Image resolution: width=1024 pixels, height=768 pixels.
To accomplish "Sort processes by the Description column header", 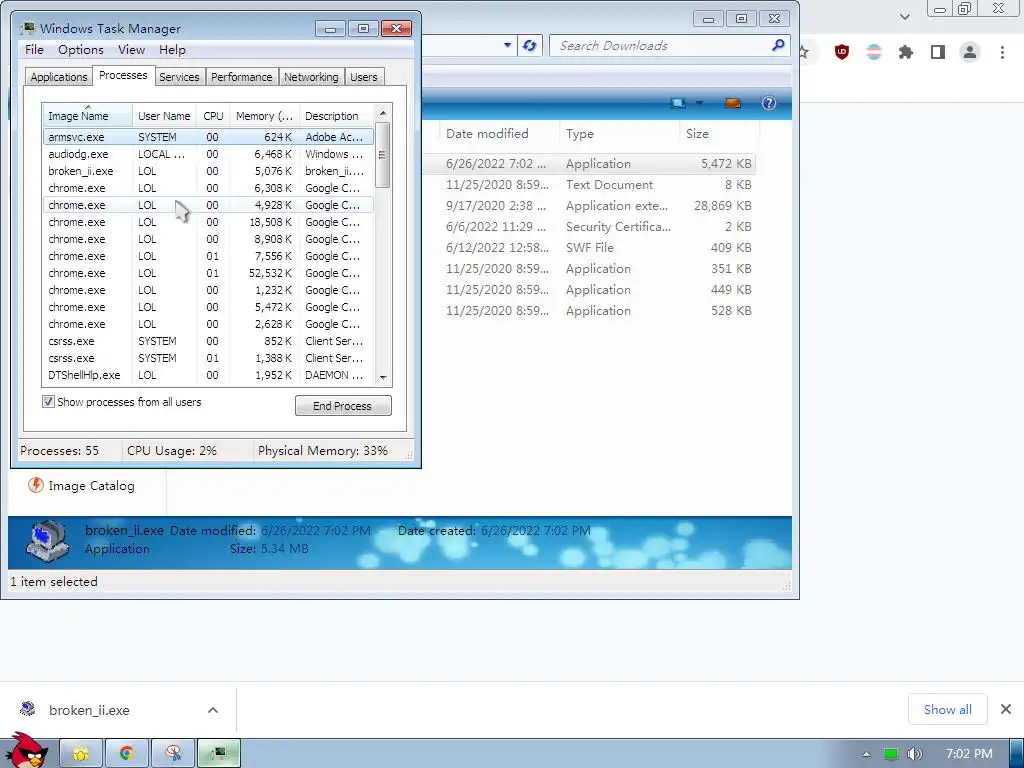I will pyautogui.click(x=336, y=116).
